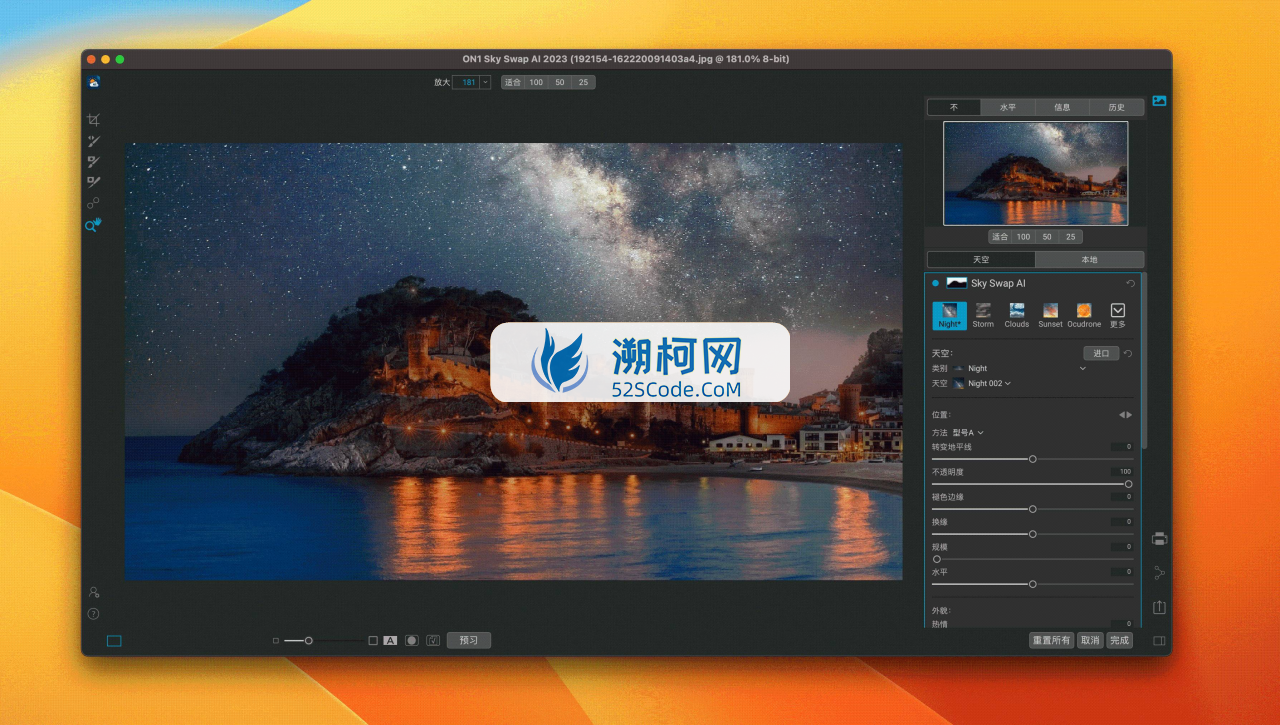
Task: Switch to the 信息 tab
Action: [1062, 107]
